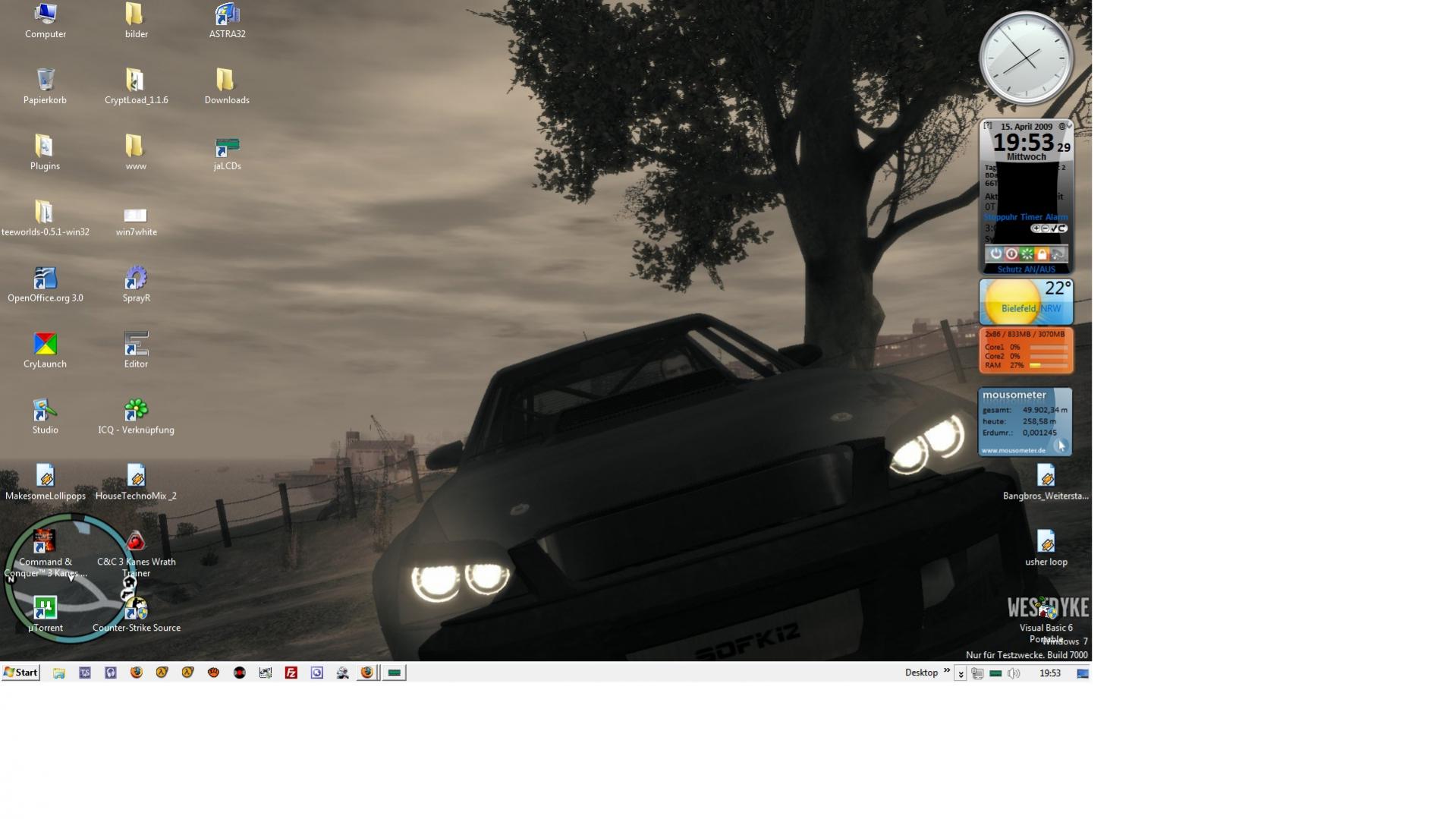Open the orange paw quick launch icon
Screen dimensions: 1456x819
[213, 673]
